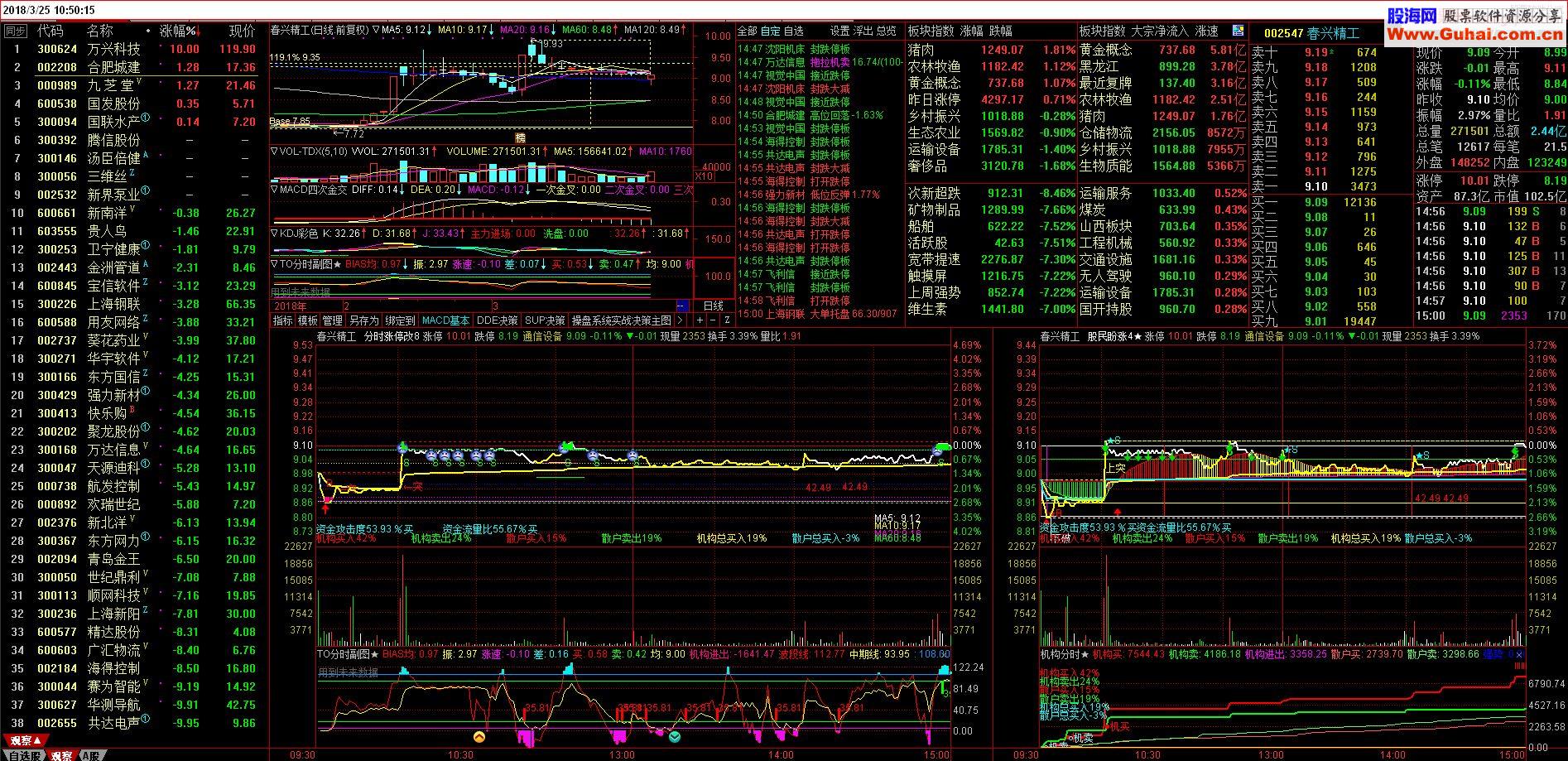
Task: Open the ▽ dropdown of TO分时副图 on K-line panel
Action: tap(275, 264)
